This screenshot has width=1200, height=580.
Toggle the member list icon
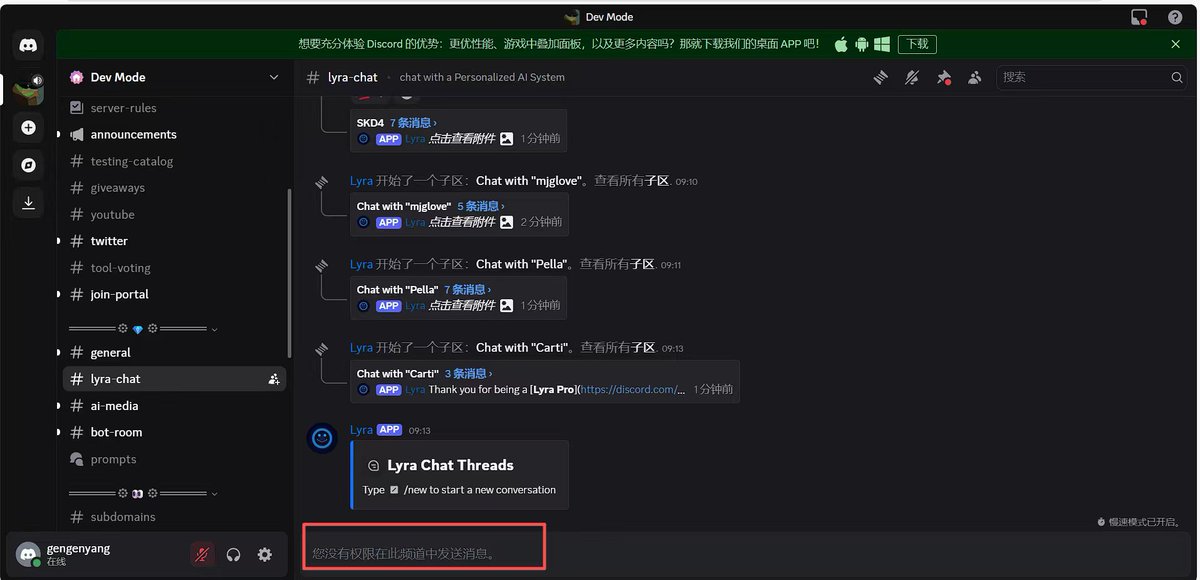tap(974, 77)
